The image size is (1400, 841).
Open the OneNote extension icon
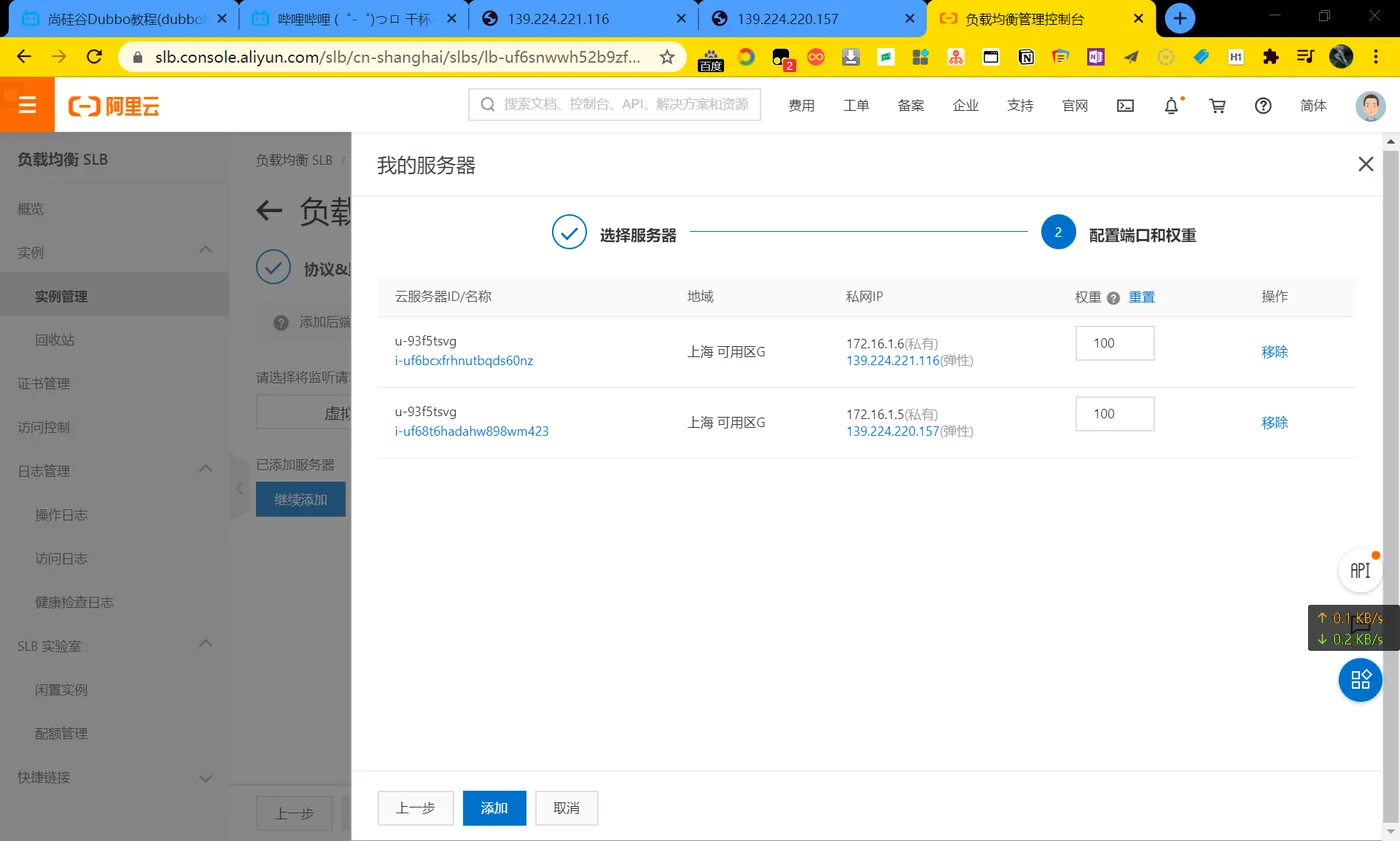pos(1095,57)
